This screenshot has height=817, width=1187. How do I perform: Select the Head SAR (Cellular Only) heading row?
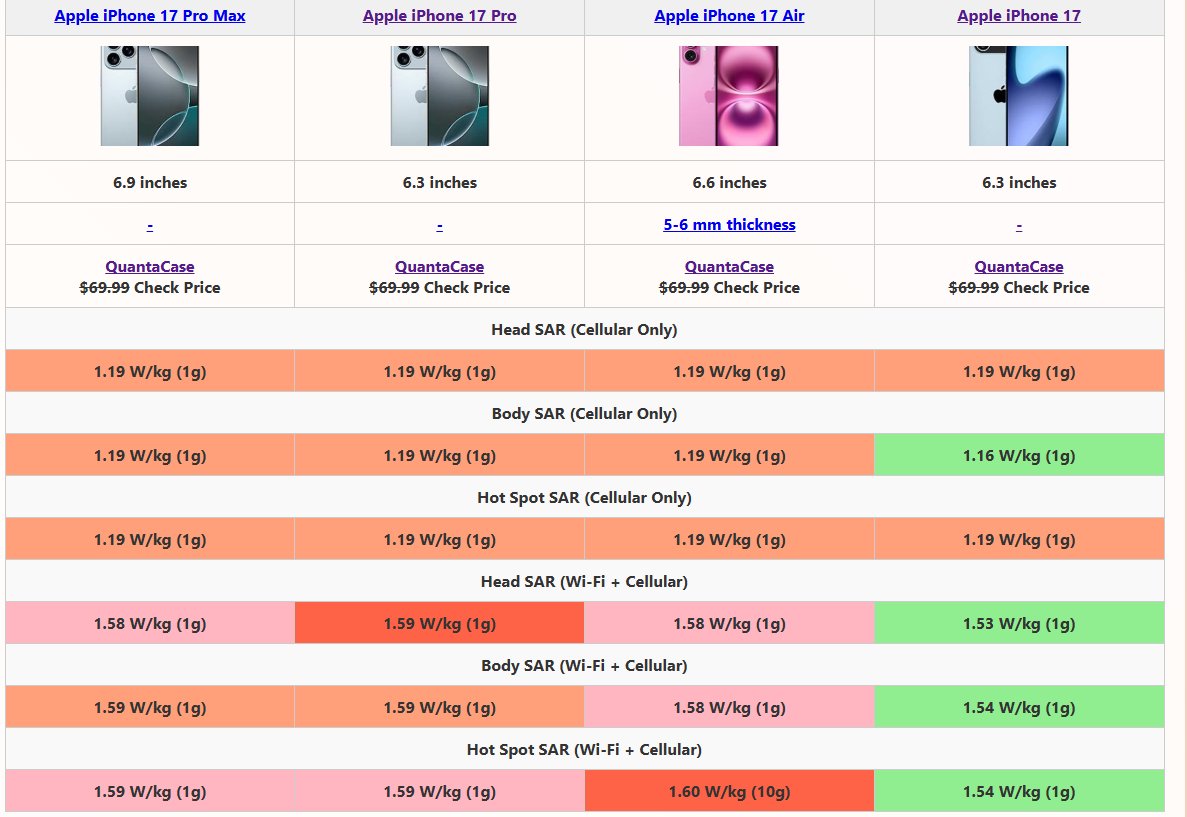[584, 329]
